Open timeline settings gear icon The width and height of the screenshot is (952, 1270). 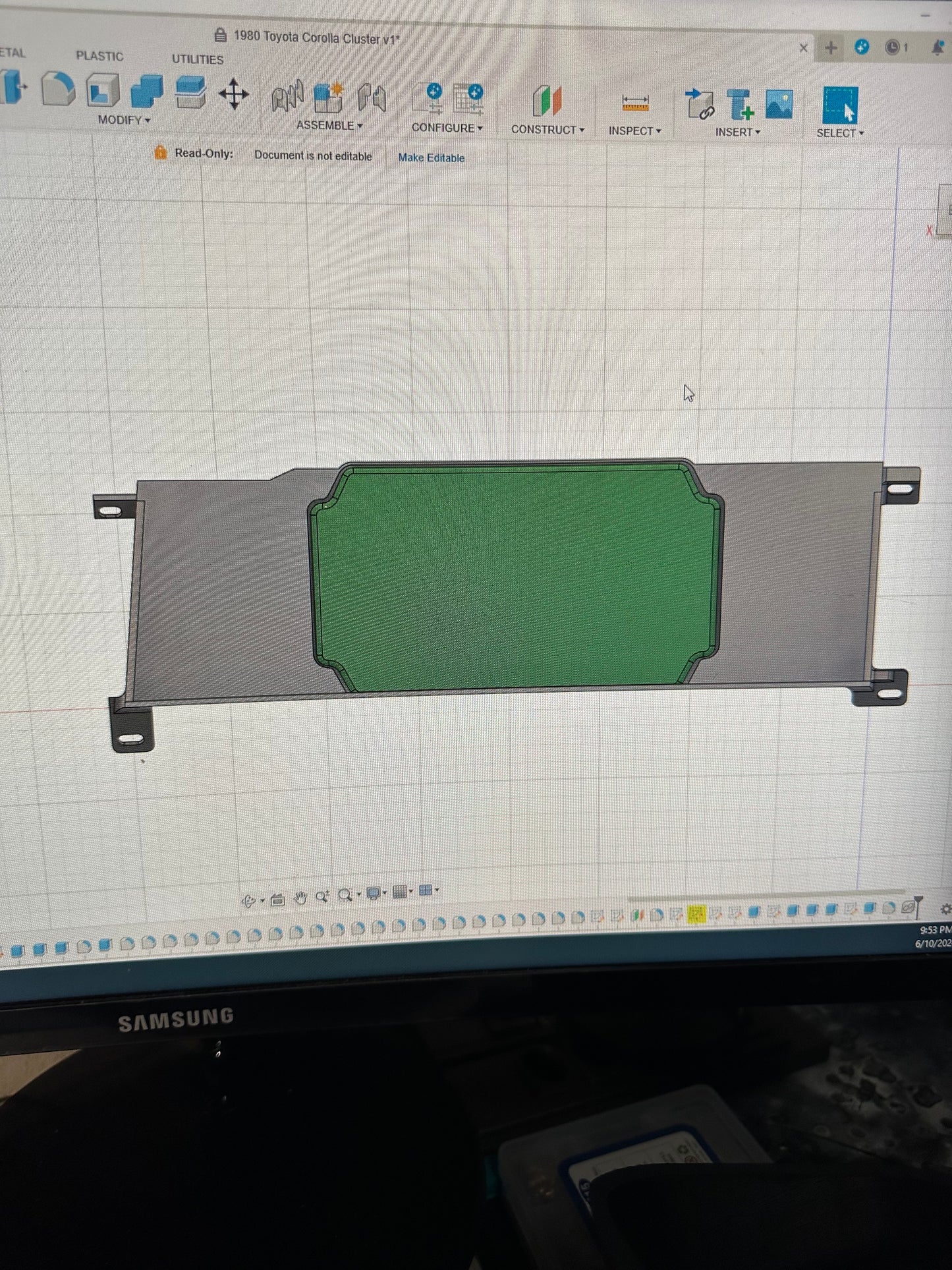point(945,909)
